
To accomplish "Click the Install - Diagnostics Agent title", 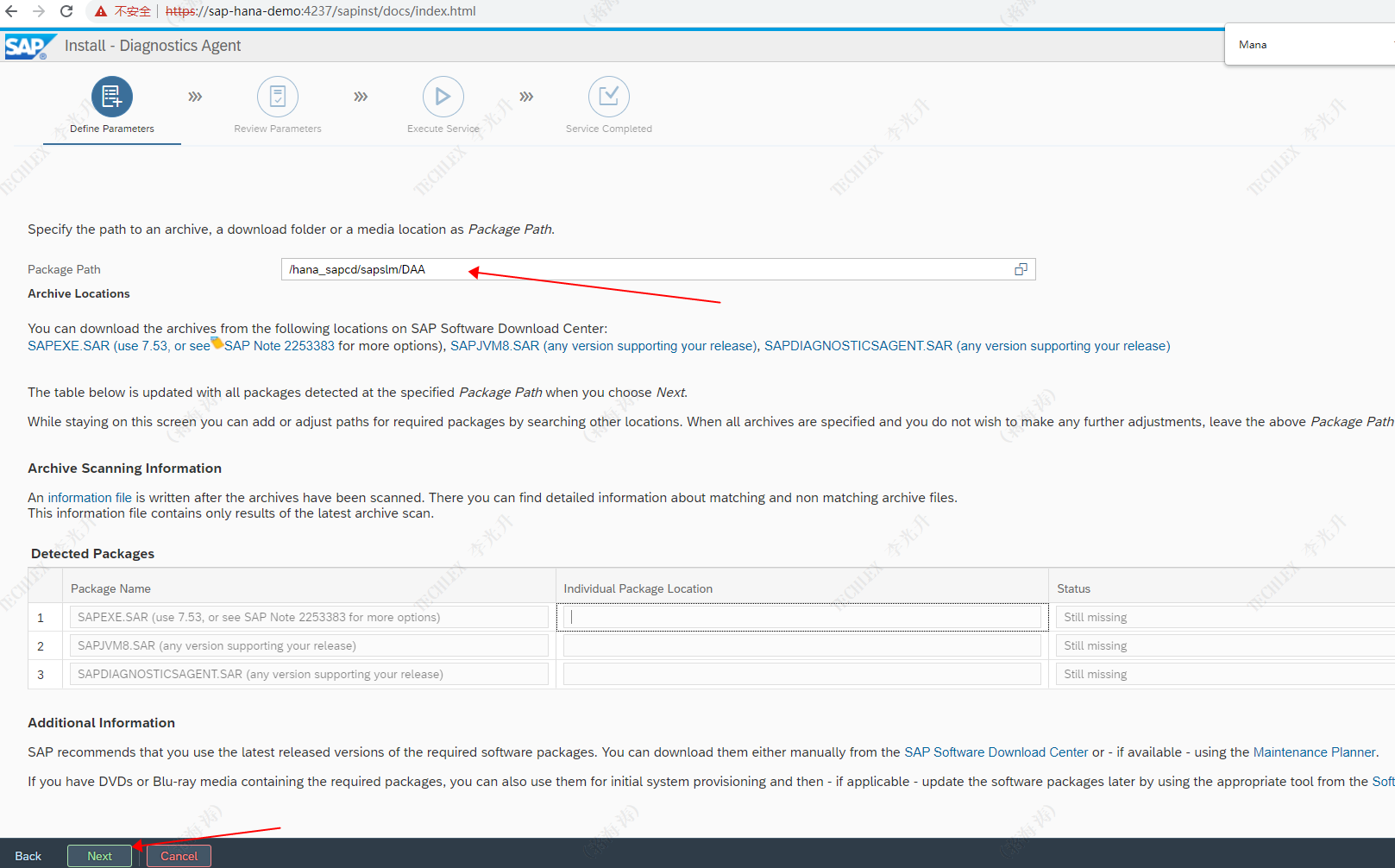I will [x=153, y=46].
